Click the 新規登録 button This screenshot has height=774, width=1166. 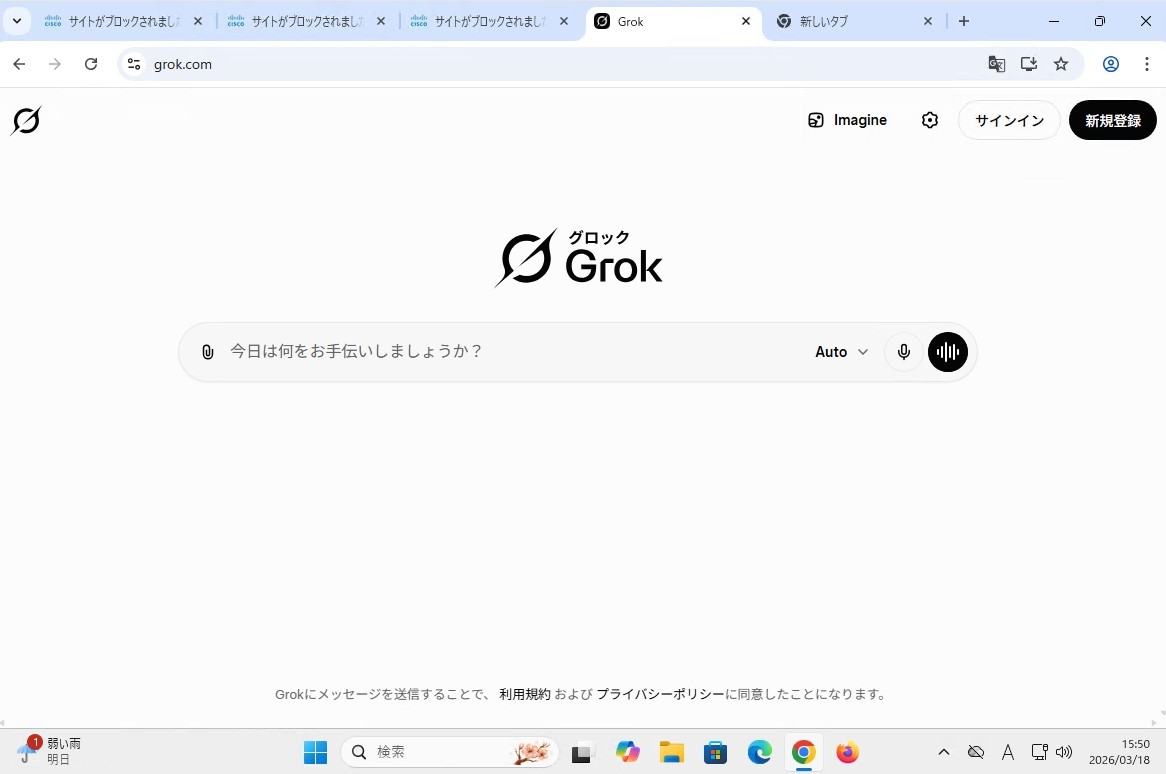tap(1112, 120)
